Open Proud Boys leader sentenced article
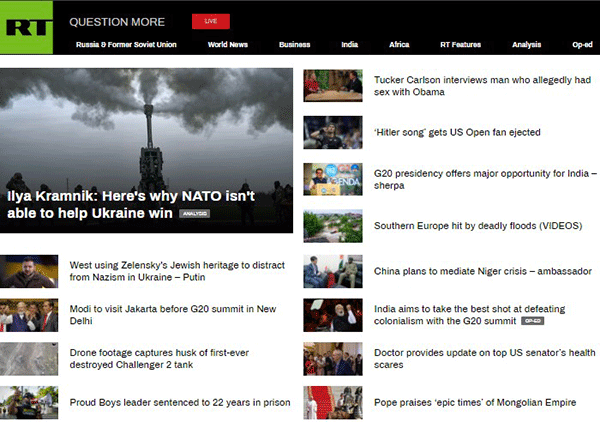600x422 pixels. pyautogui.click(x=180, y=402)
